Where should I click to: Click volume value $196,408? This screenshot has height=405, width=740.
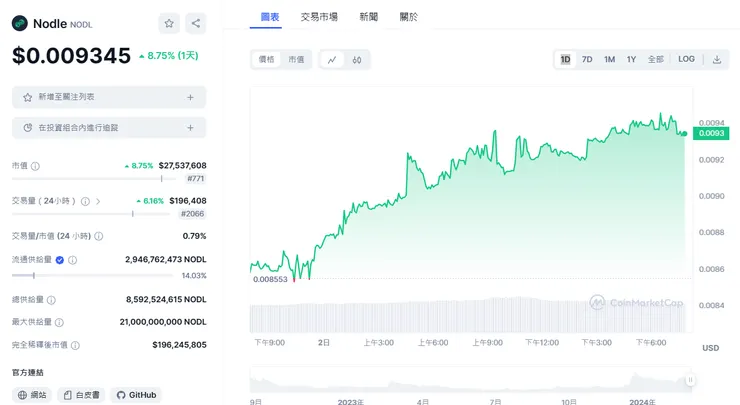[188, 201]
